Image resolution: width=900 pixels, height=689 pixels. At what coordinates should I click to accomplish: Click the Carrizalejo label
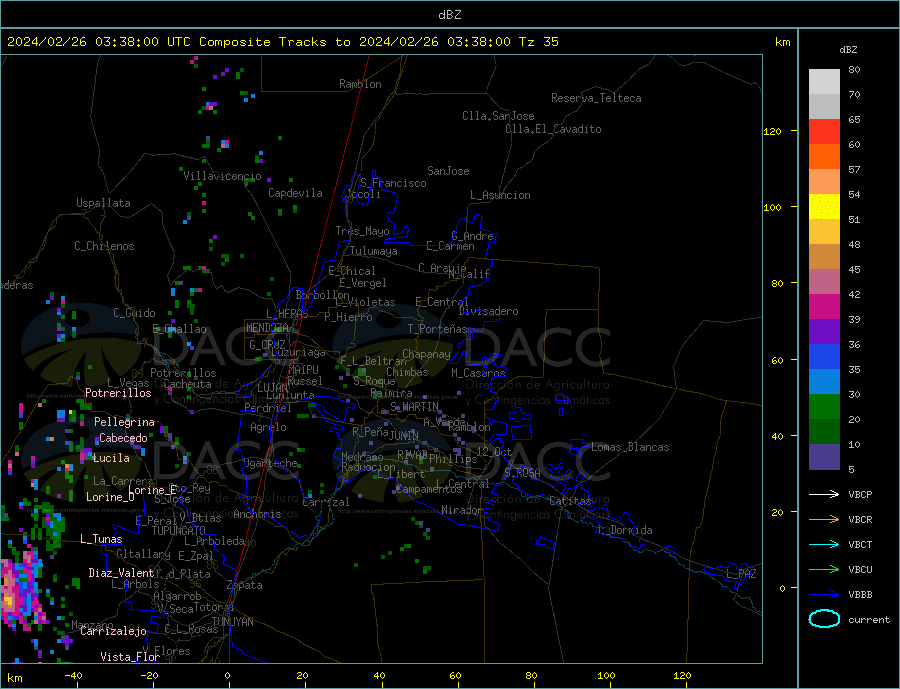pyautogui.click(x=113, y=632)
